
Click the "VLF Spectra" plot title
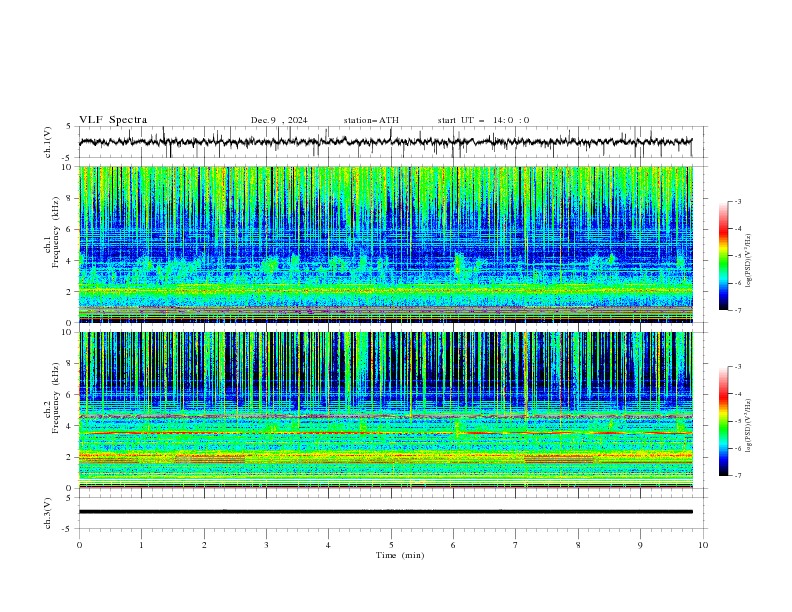[x=113, y=120]
